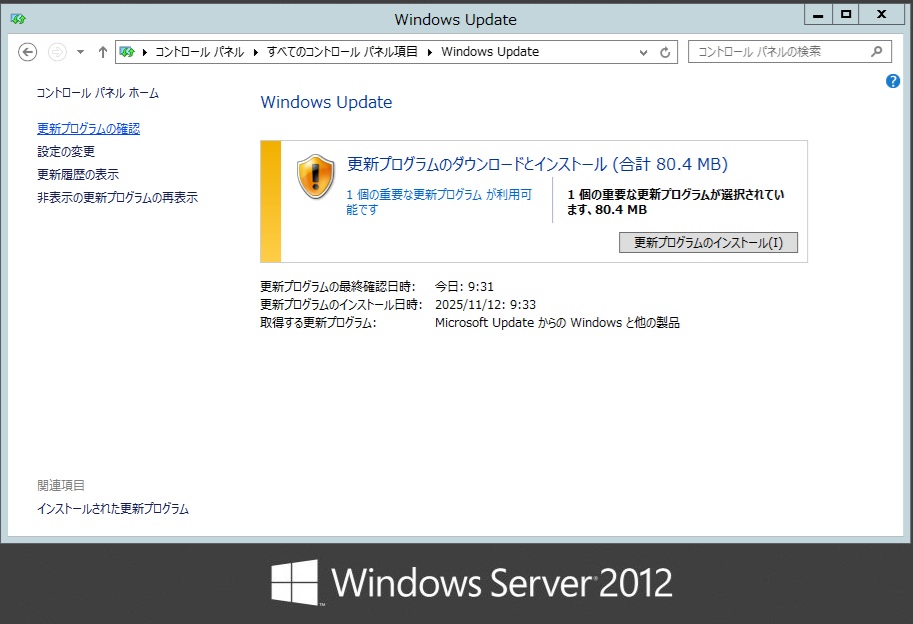The image size is (913, 624).
Task: Open インストールされた更新プログラム link
Action: 112,509
